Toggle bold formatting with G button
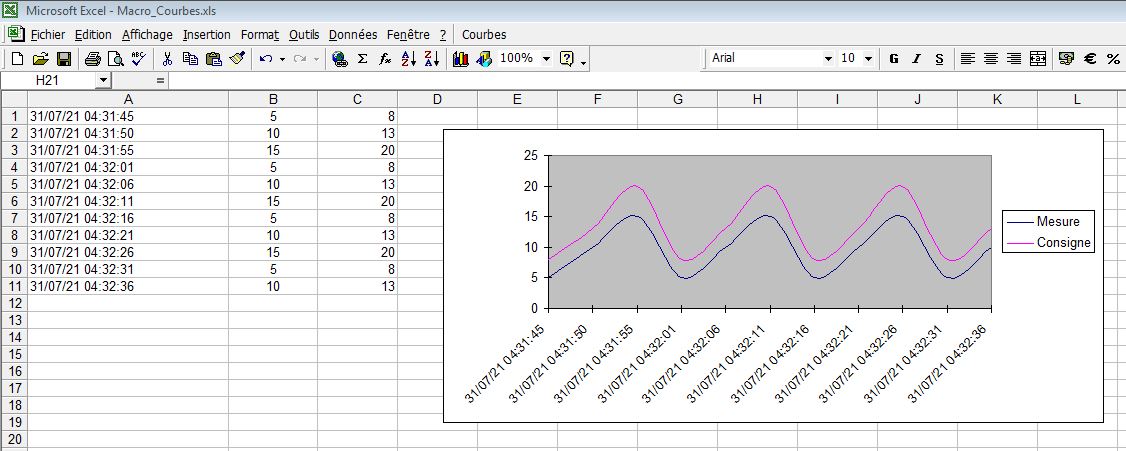 pyautogui.click(x=894, y=59)
